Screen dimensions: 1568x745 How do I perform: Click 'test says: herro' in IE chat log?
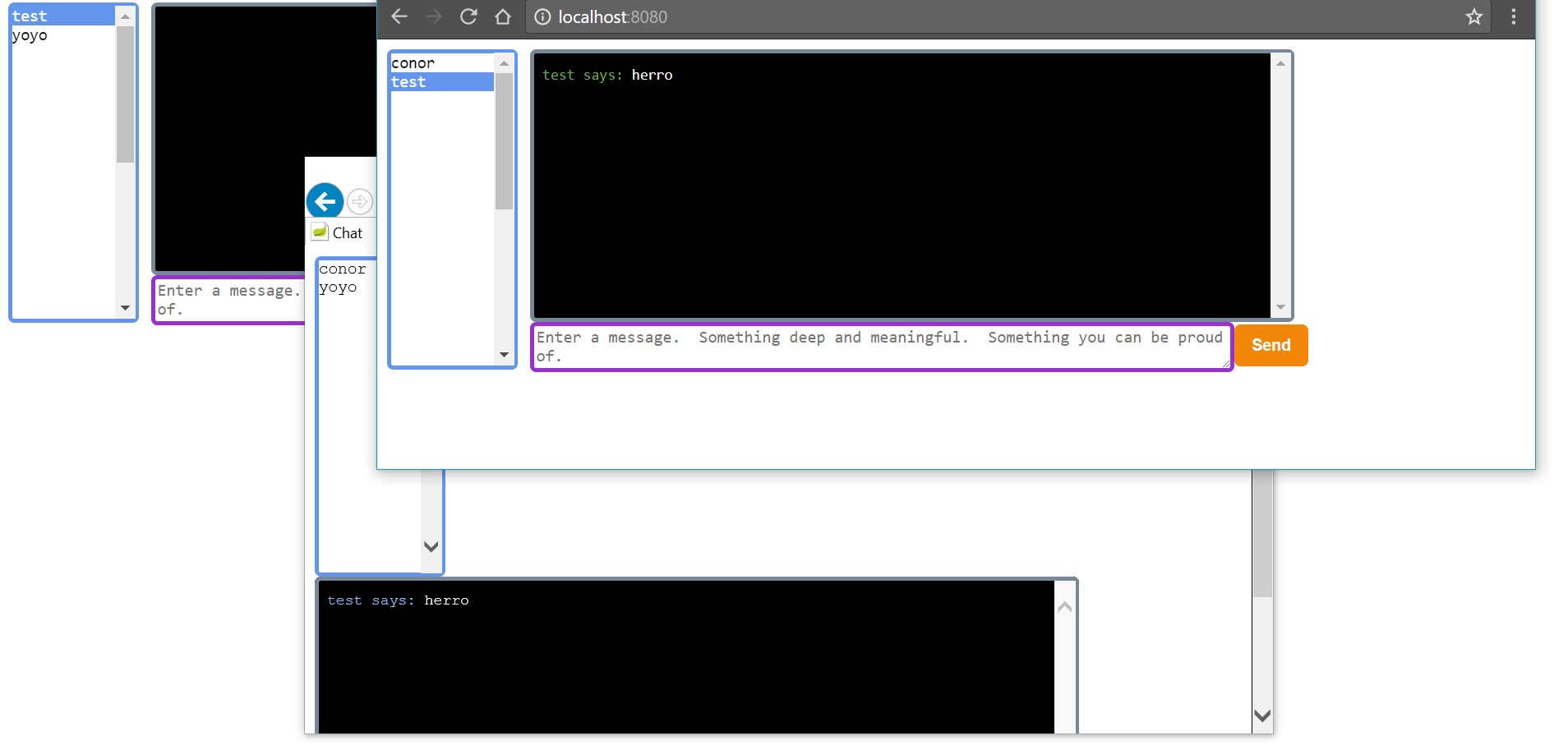coord(398,600)
